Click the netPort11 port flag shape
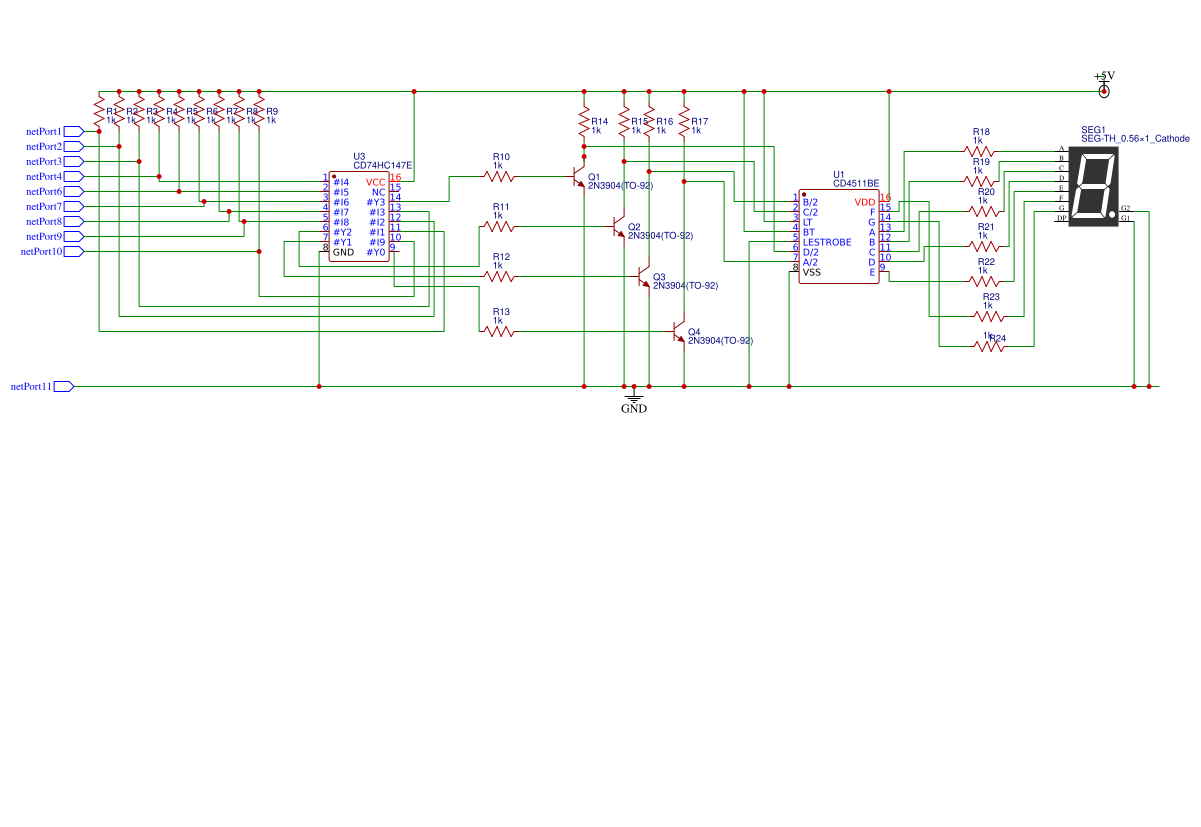Image resolution: width=1201 pixels, height=827 pixels. pos(63,386)
